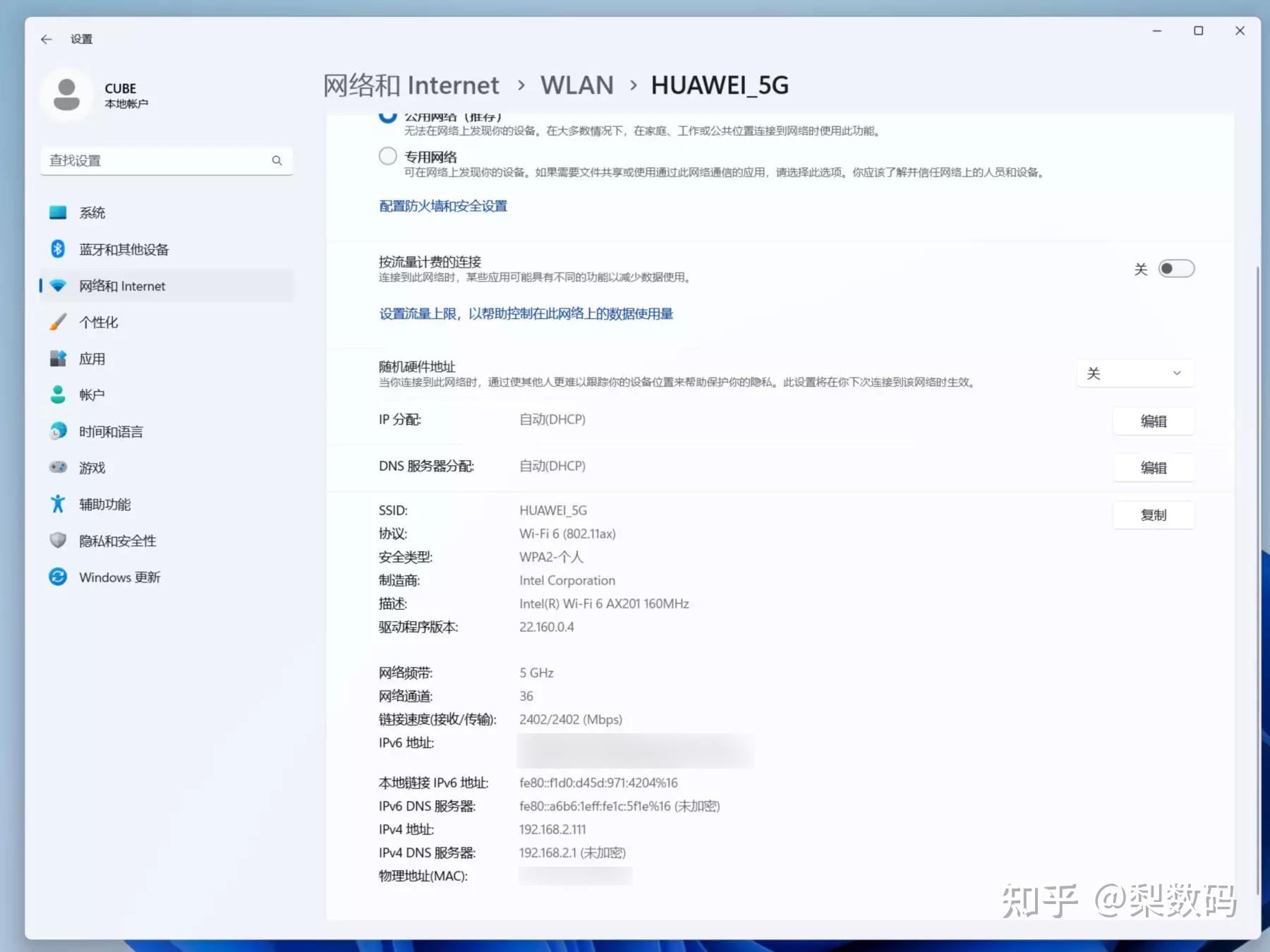Open 隐私和安全性 settings
The height and width of the screenshot is (952, 1270).
[117, 541]
